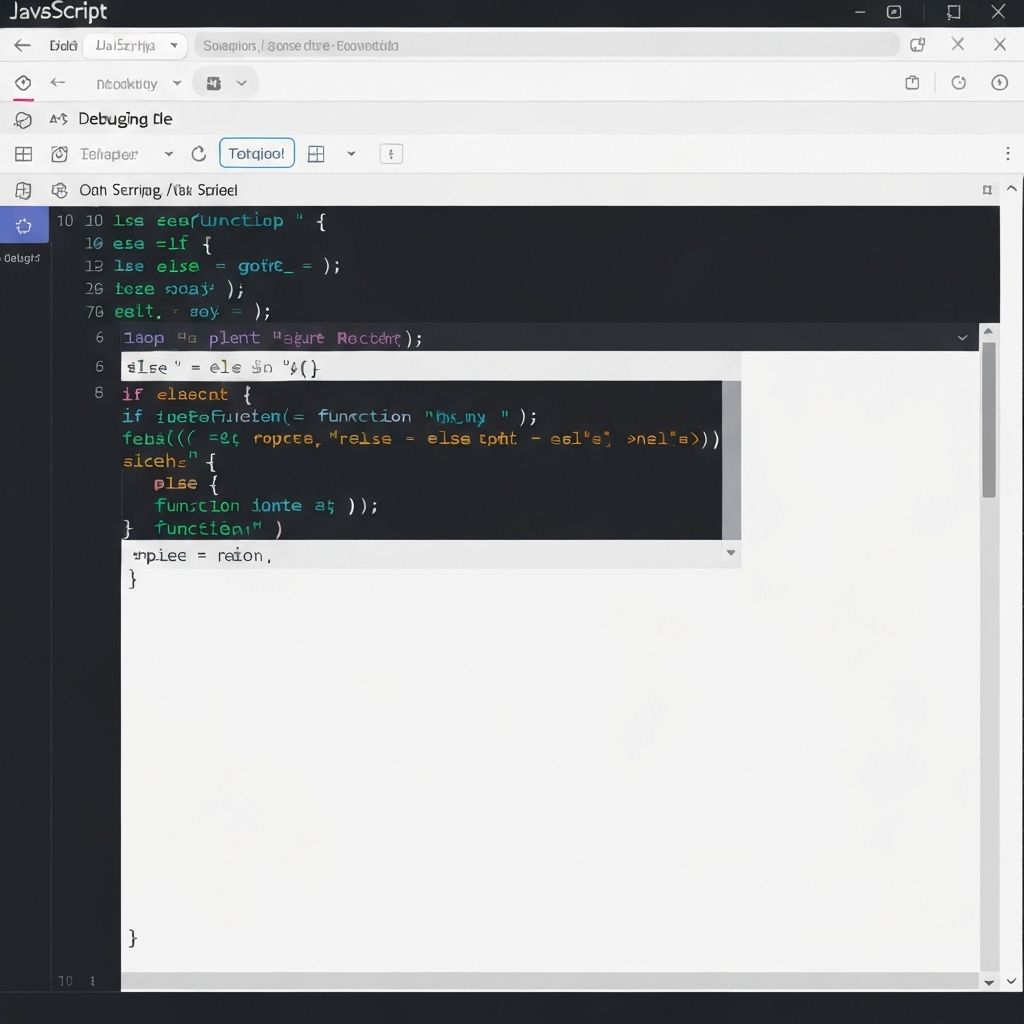Select the blue debug icon in left sidebar
Screen dimensions: 1024x1024
24,226
